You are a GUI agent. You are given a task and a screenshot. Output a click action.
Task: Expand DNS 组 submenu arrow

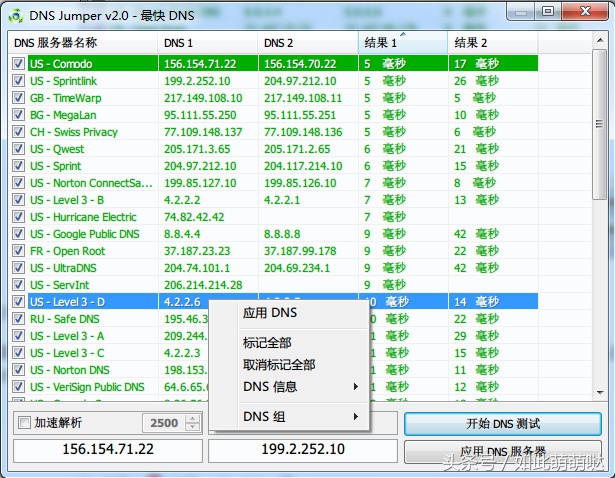point(355,416)
